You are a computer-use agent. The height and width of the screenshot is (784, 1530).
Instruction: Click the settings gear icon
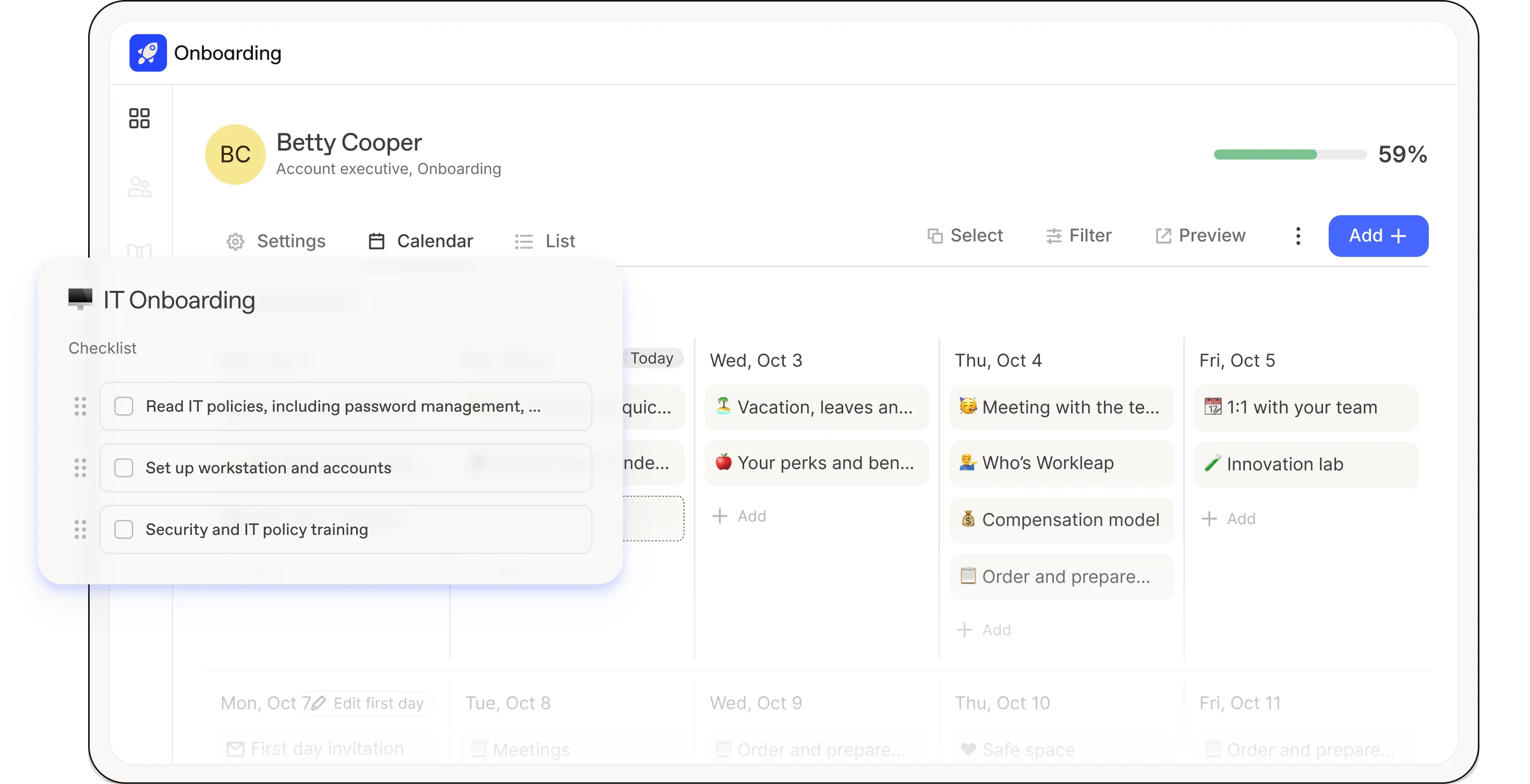(235, 241)
